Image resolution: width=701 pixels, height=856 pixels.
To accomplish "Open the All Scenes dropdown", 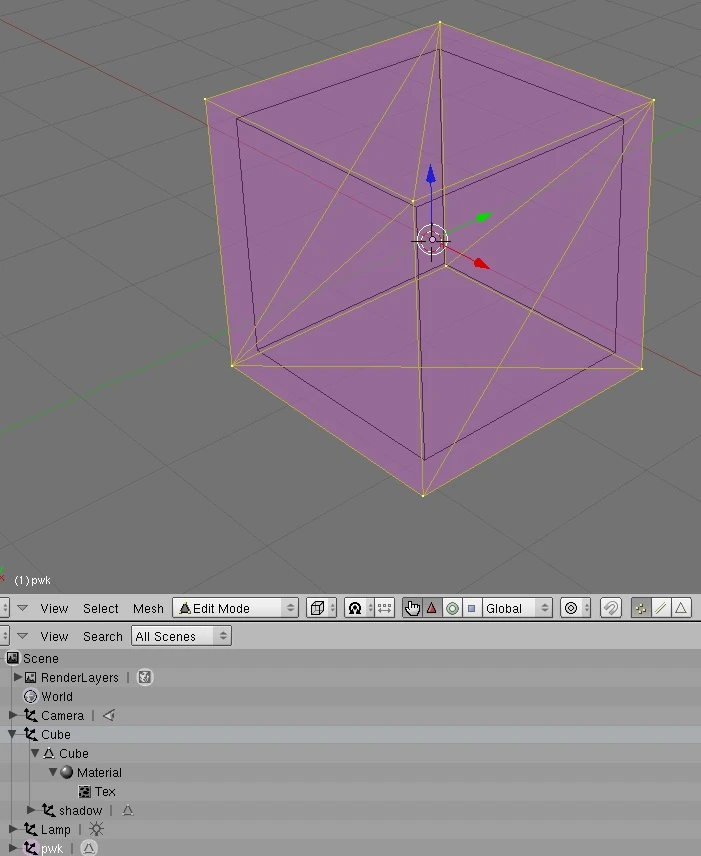I will coord(181,636).
